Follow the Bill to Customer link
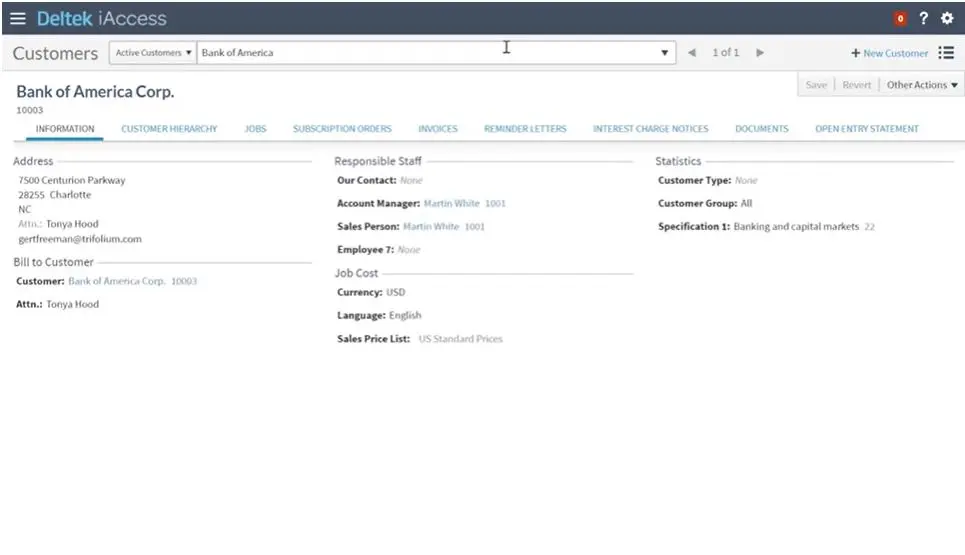 pos(116,281)
